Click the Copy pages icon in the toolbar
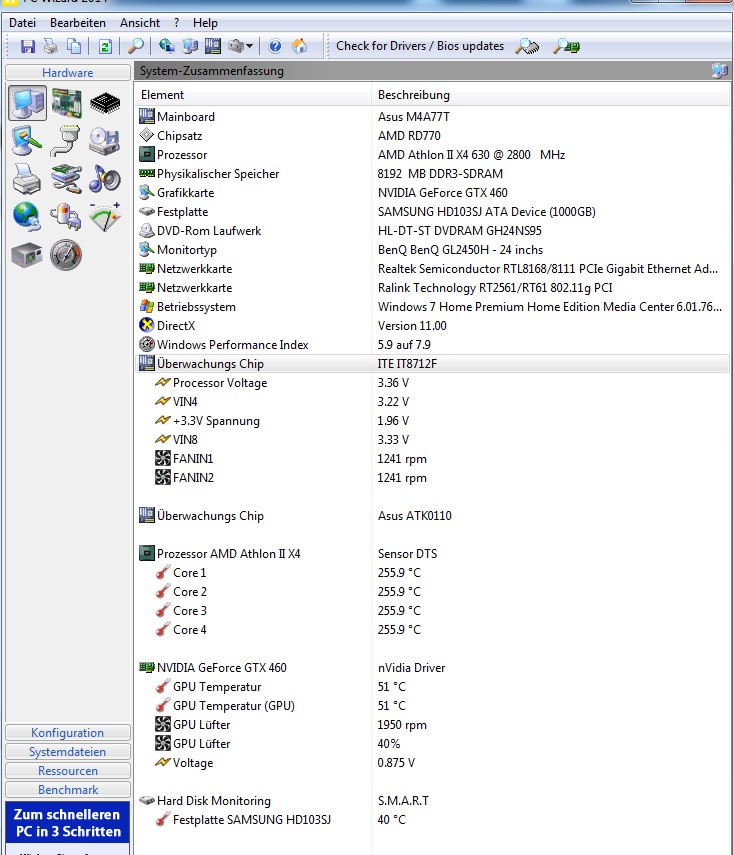Screen dimensions: 734x855 74,46
